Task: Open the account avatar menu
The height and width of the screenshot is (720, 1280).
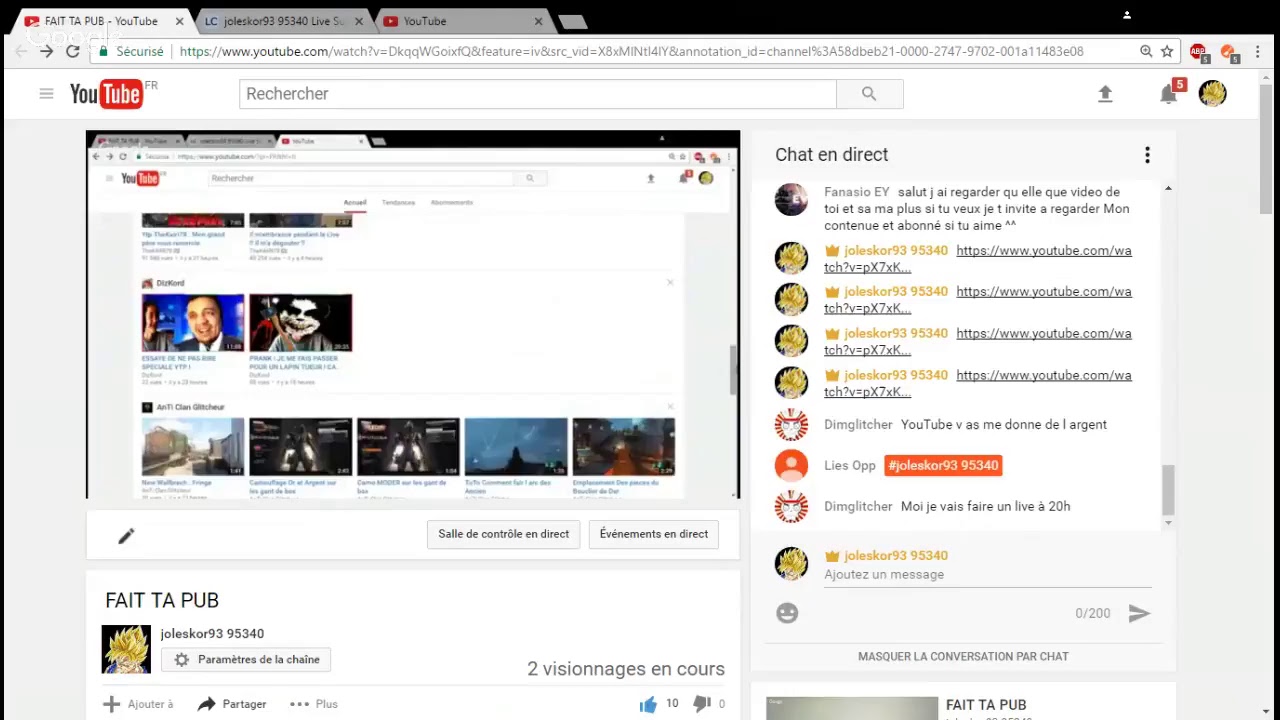Action: [1213, 93]
